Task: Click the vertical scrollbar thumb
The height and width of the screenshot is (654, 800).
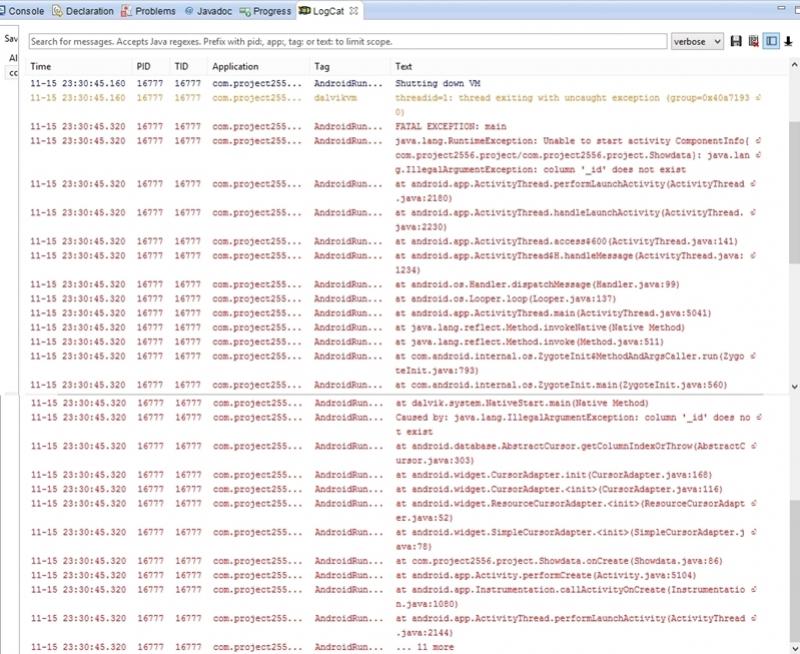Action: point(794,193)
